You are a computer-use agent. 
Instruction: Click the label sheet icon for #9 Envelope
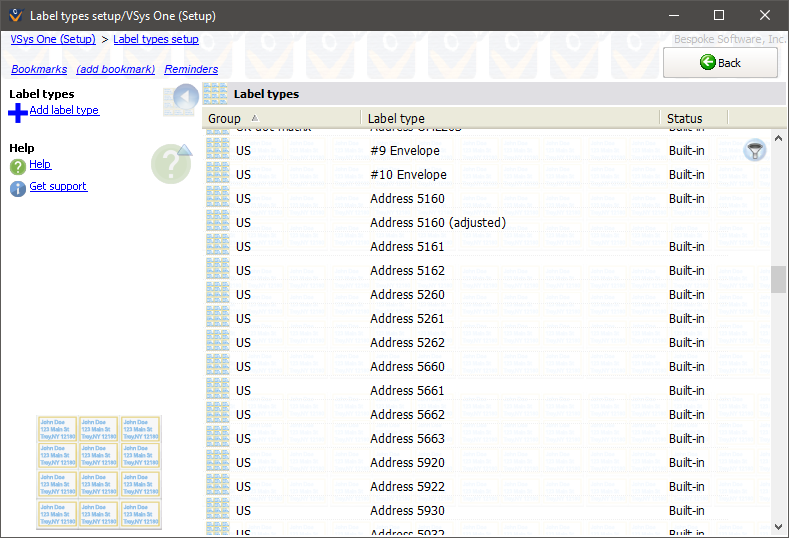coord(217,151)
